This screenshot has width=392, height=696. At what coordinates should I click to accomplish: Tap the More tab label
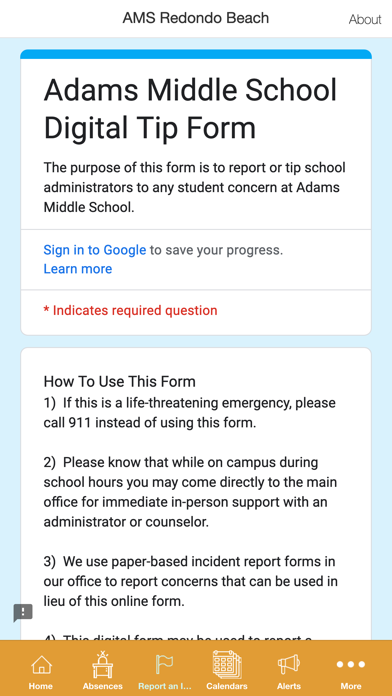(351, 686)
